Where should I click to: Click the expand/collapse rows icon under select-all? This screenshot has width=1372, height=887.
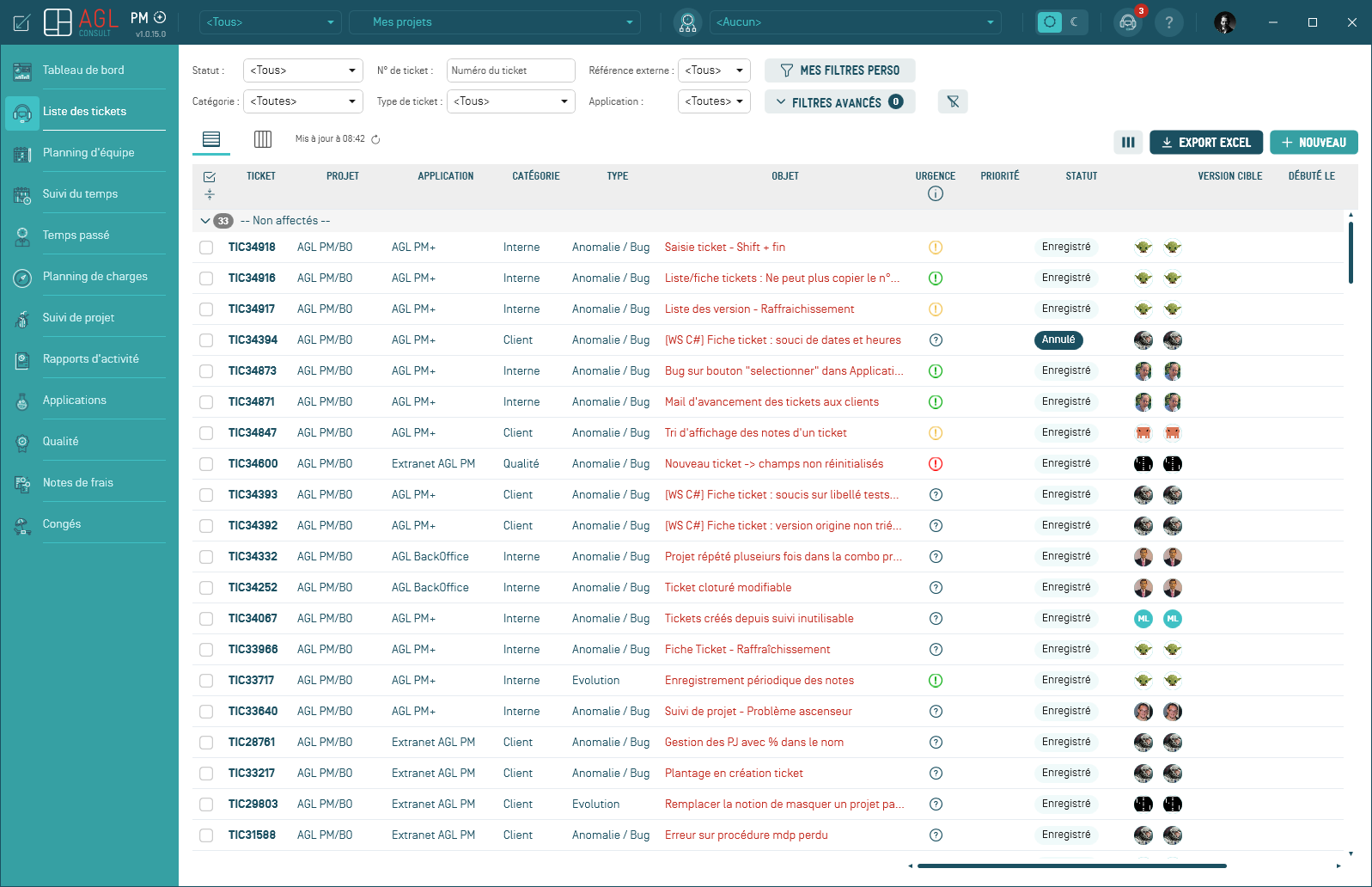coord(210,195)
